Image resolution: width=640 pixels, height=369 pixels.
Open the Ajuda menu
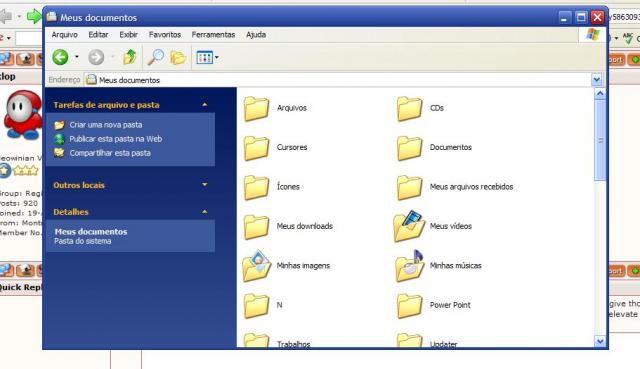point(256,35)
